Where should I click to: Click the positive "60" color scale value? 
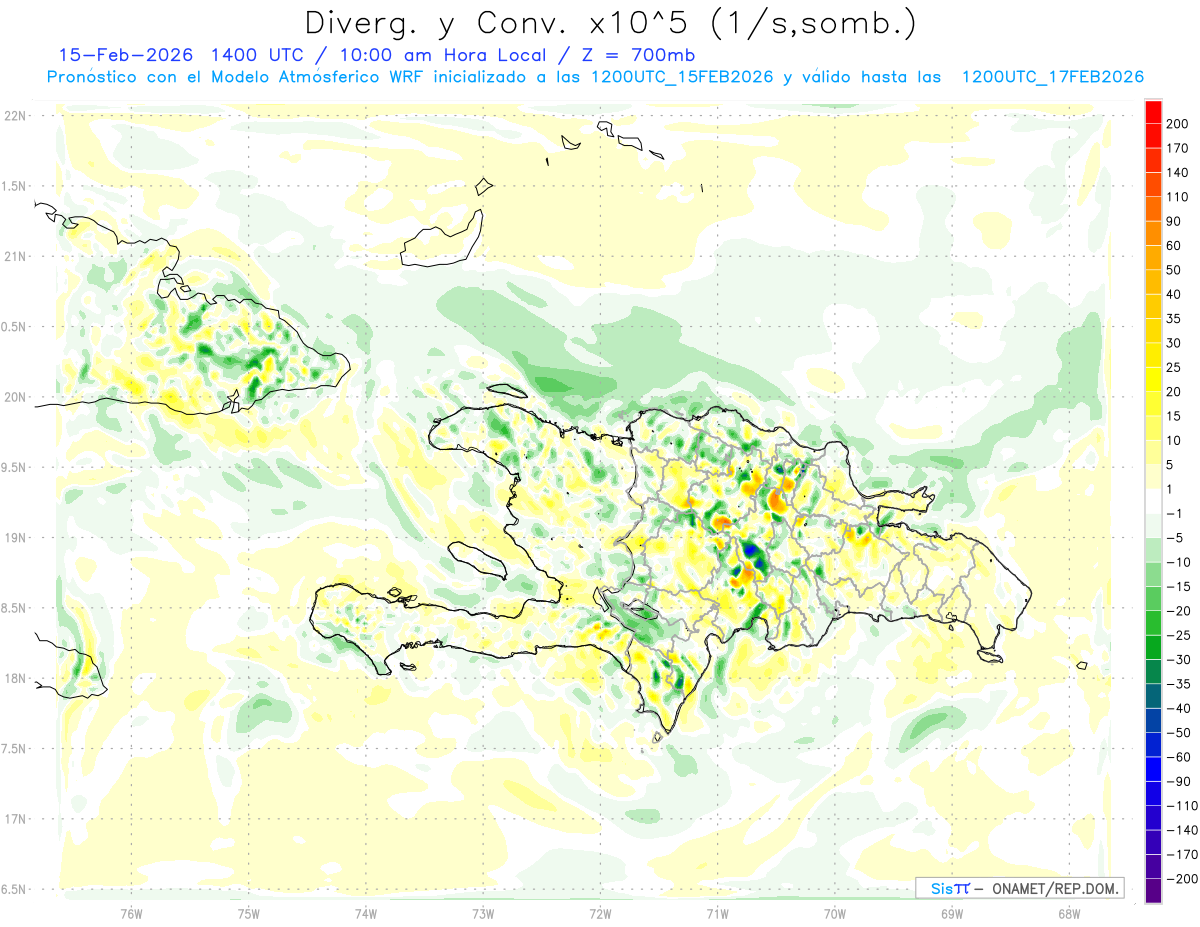pyautogui.click(x=1175, y=246)
